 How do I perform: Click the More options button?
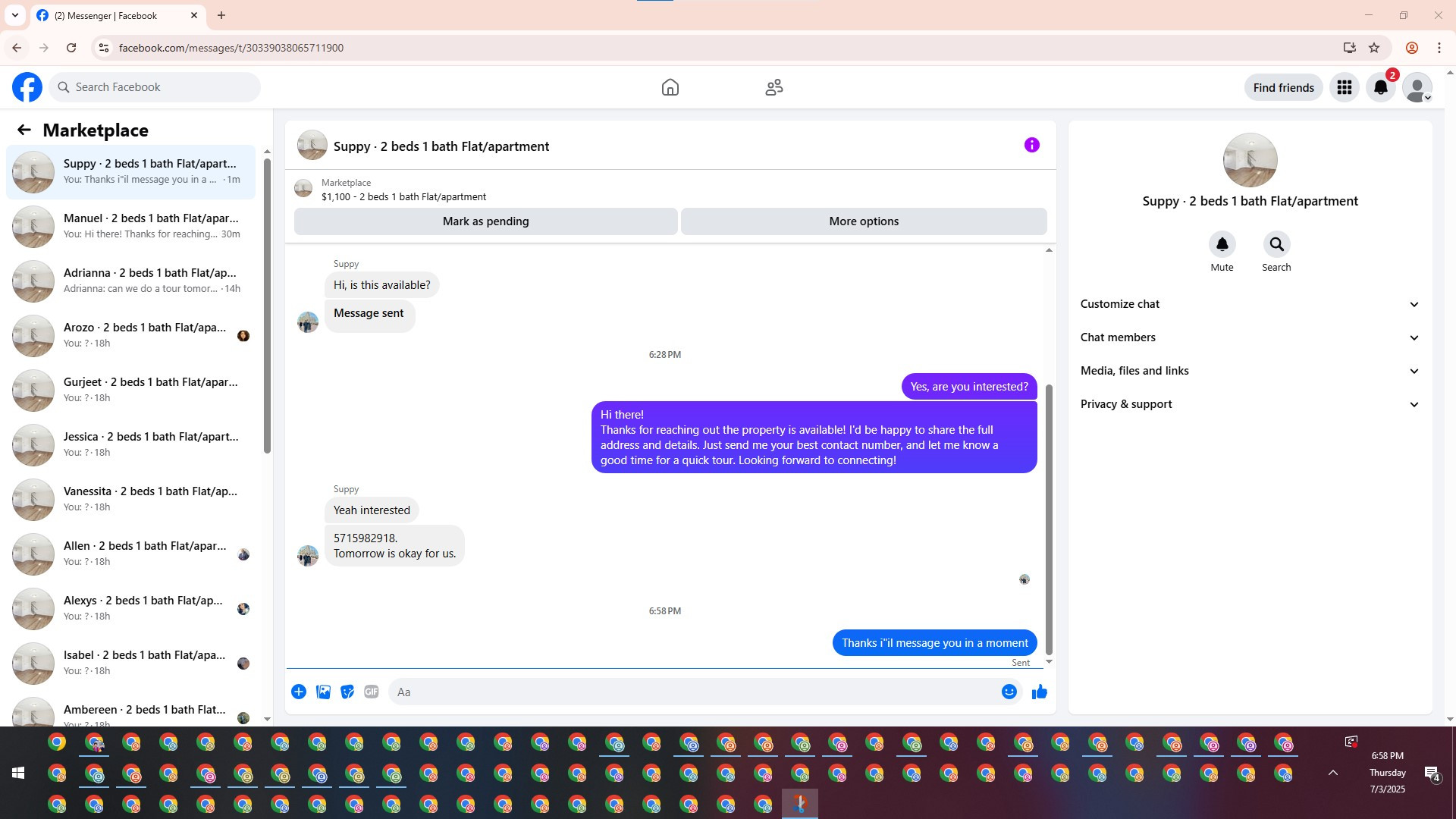(x=863, y=221)
